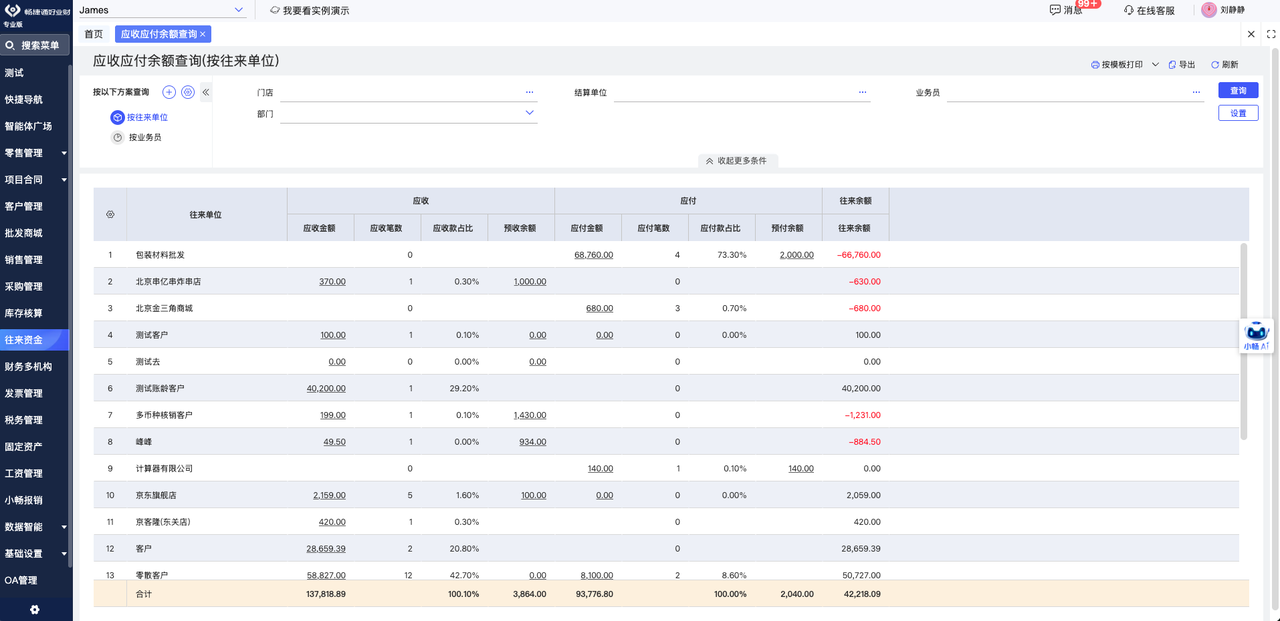Click 按模板打印 print icon
The height and width of the screenshot is (621, 1280).
tap(1095, 64)
